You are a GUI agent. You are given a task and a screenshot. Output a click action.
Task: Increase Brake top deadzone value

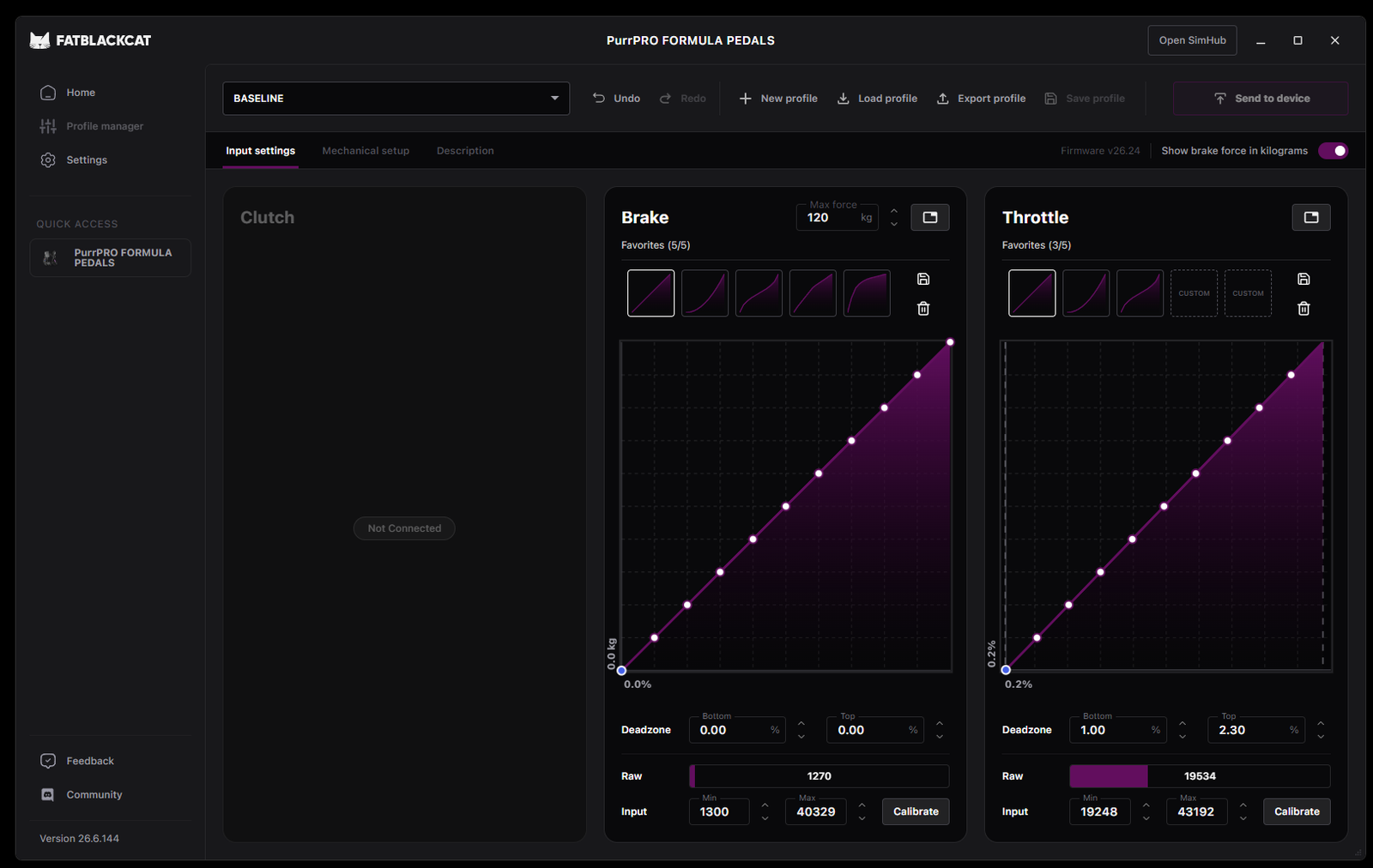tap(940, 723)
